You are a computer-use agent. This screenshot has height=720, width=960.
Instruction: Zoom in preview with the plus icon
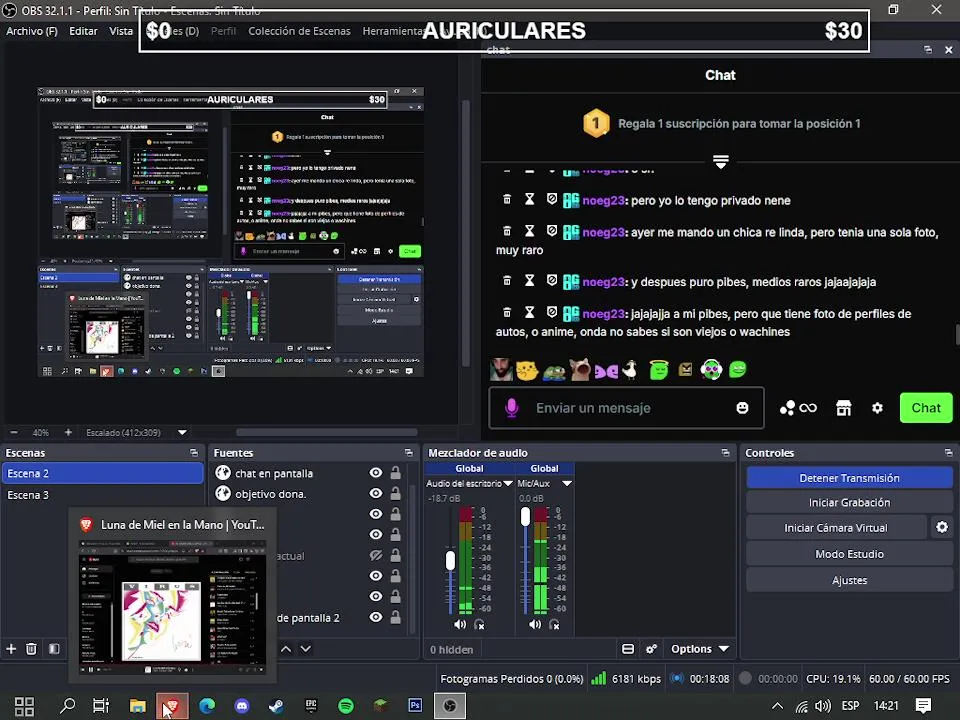(68, 432)
